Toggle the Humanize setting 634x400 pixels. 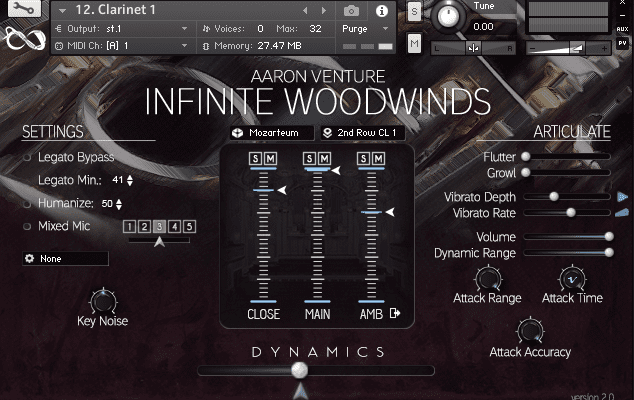[x=27, y=203]
